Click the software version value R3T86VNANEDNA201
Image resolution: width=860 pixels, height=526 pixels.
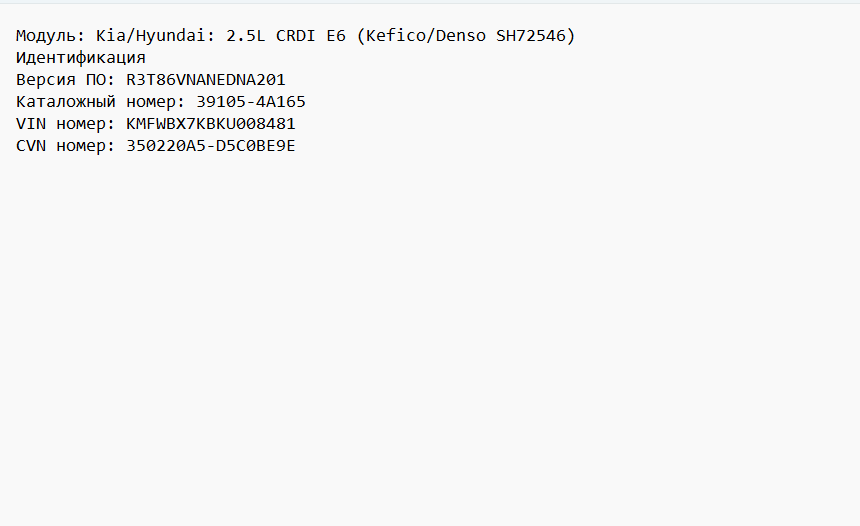pyautogui.click(x=206, y=80)
